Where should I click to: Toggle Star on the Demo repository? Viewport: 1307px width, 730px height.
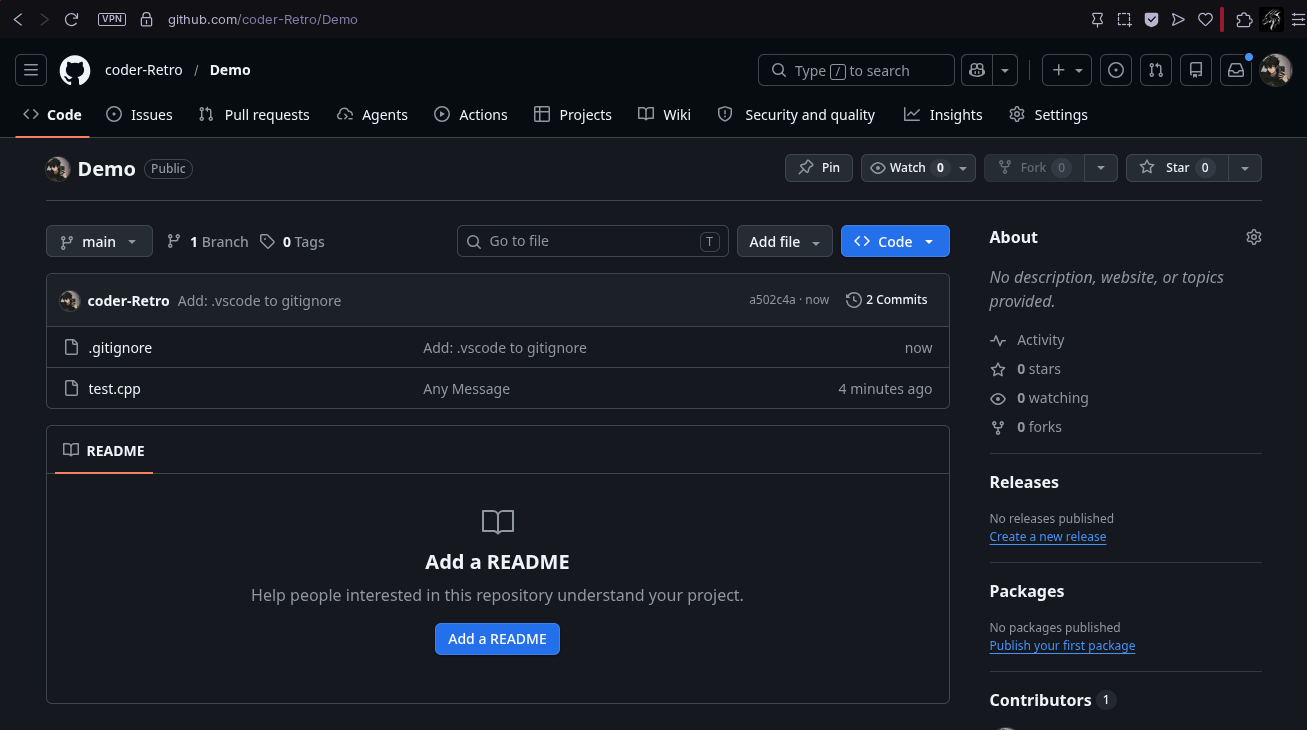click(1177, 168)
